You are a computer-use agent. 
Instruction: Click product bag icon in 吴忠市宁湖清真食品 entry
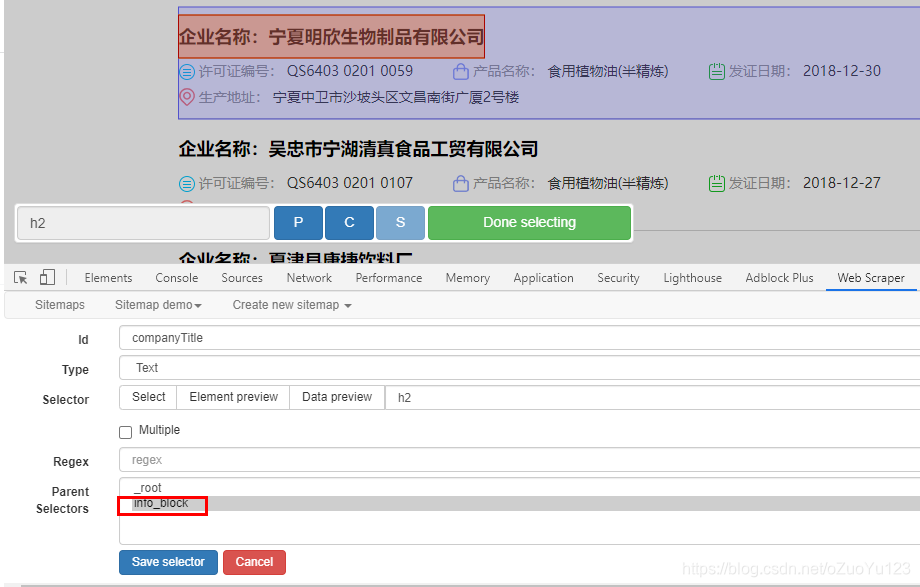click(x=461, y=184)
